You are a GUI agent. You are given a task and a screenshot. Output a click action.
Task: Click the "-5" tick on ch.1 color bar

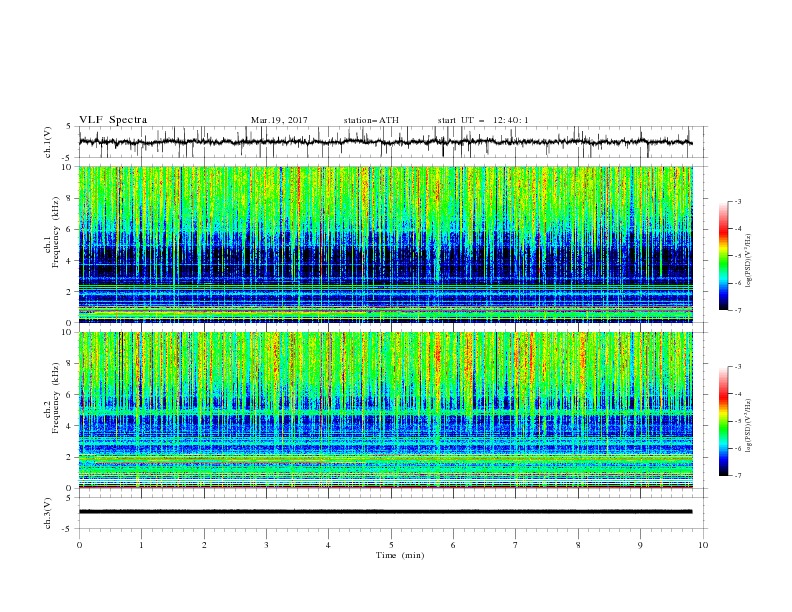tap(738, 256)
